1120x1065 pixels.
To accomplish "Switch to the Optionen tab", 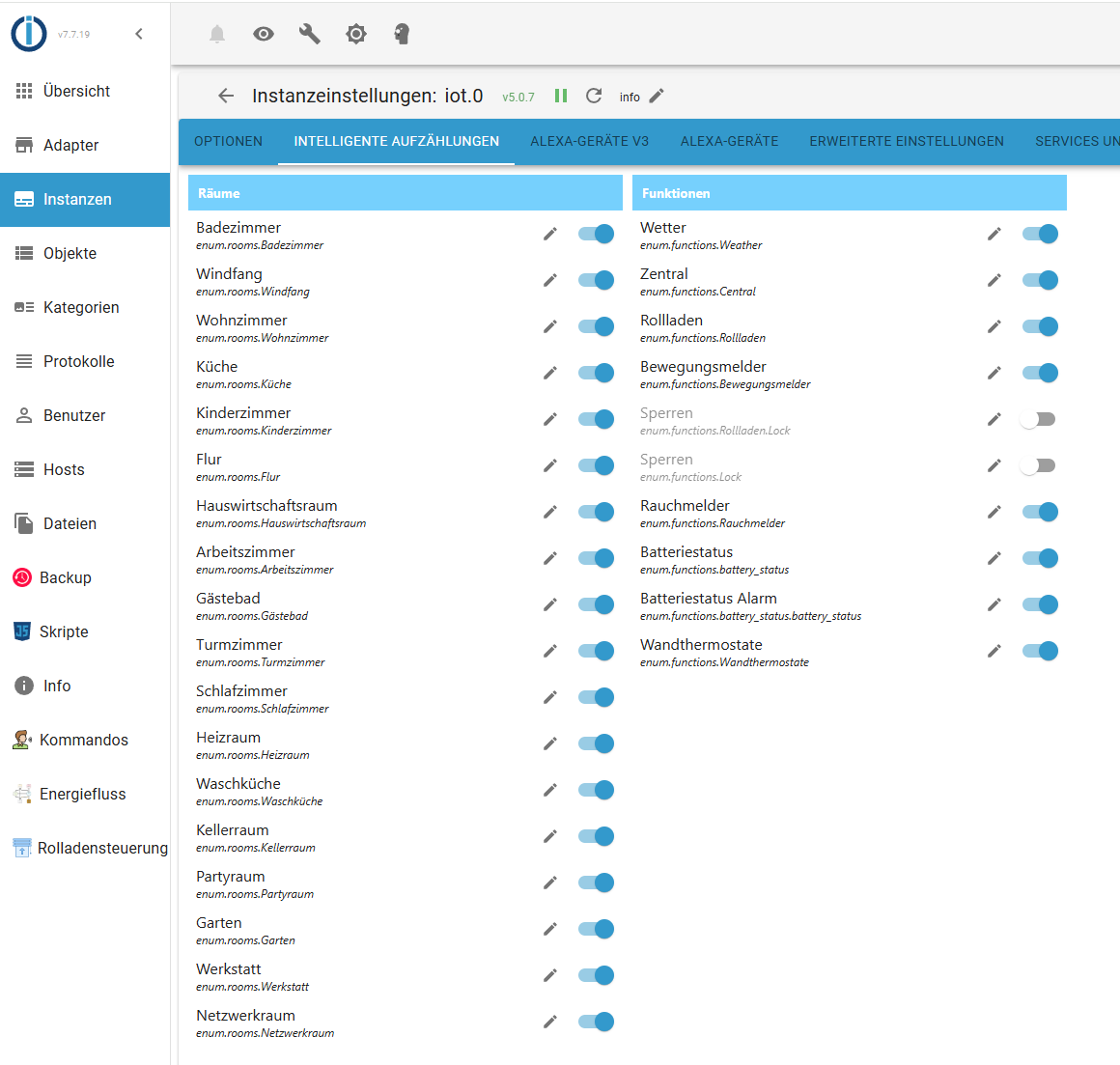I will point(229,141).
